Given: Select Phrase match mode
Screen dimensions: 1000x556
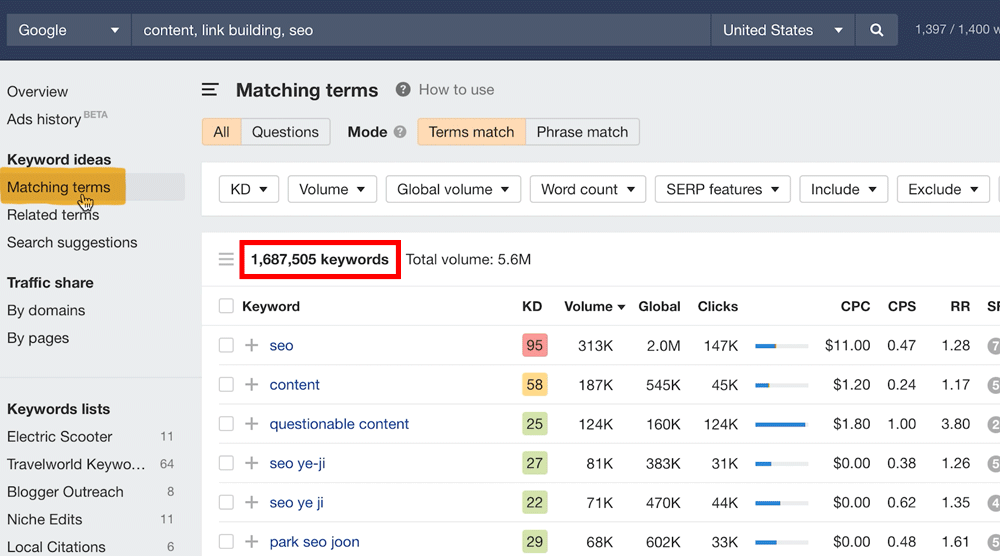Looking at the screenshot, I should (582, 132).
